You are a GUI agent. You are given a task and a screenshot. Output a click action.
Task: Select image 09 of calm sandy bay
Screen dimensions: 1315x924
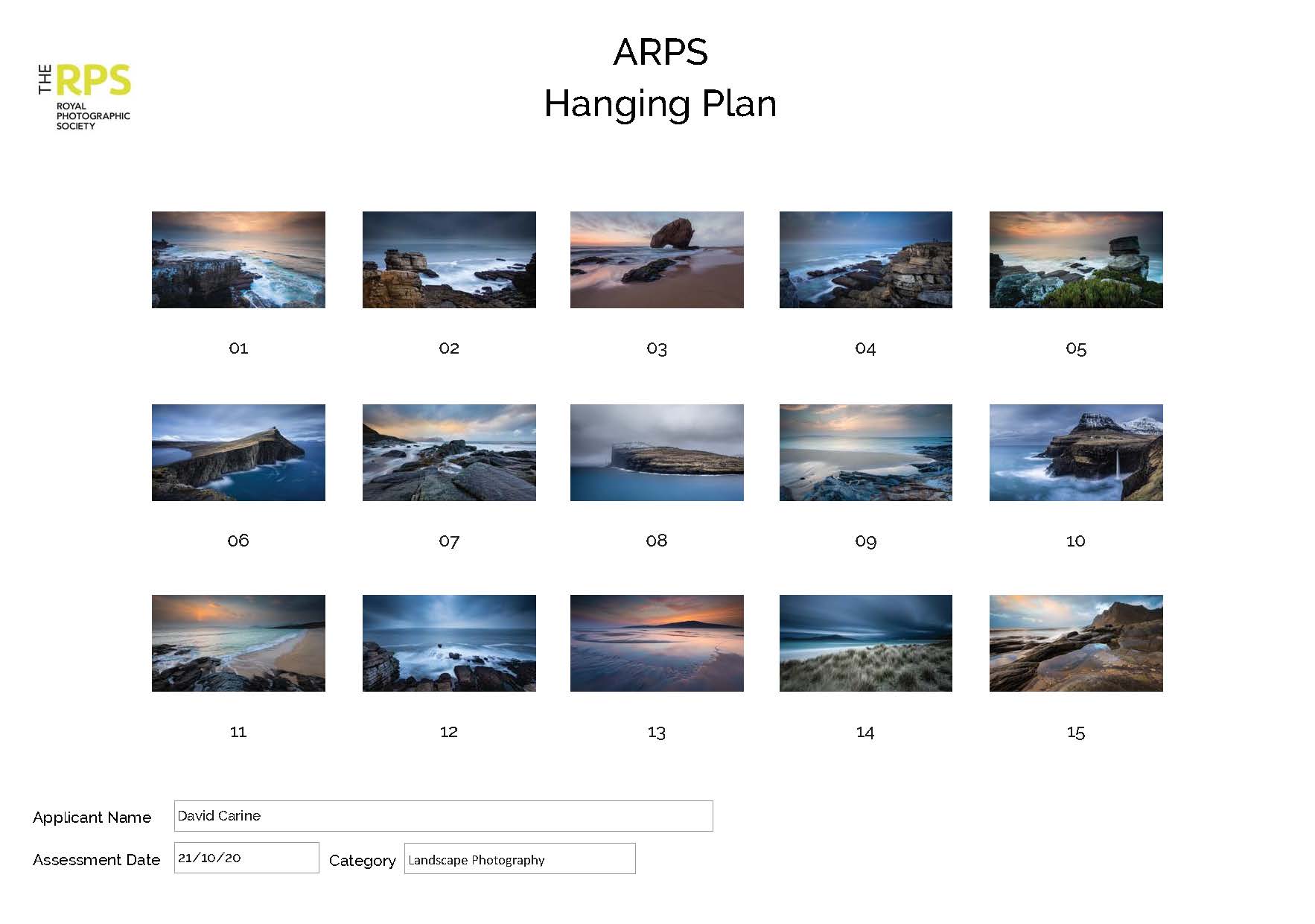pyautogui.click(x=865, y=453)
